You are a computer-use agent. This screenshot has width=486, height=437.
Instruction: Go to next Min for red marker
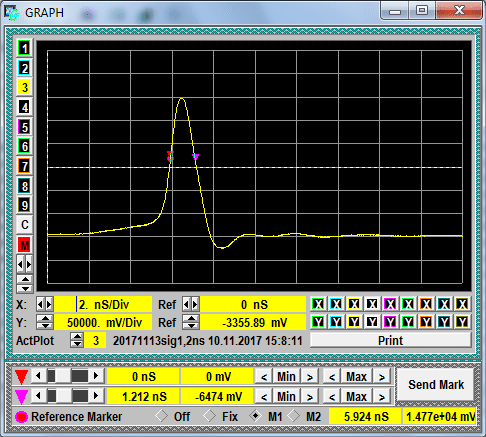pos(310,377)
